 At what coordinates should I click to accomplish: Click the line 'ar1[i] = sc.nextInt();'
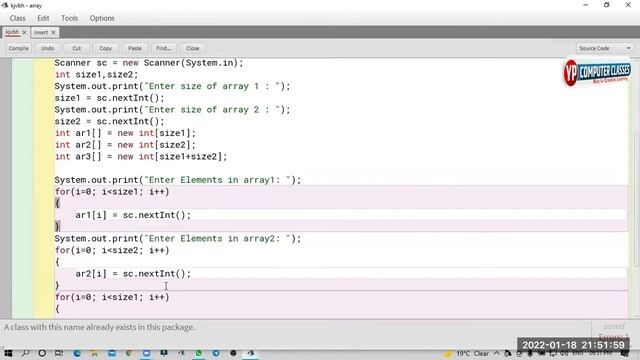point(133,215)
